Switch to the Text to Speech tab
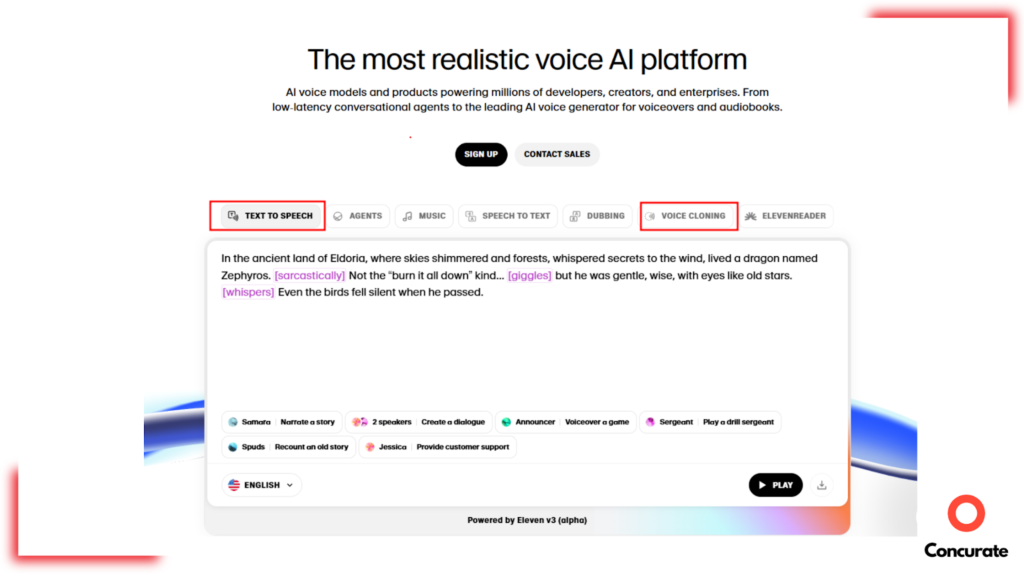The height and width of the screenshot is (576, 1024). pos(269,216)
